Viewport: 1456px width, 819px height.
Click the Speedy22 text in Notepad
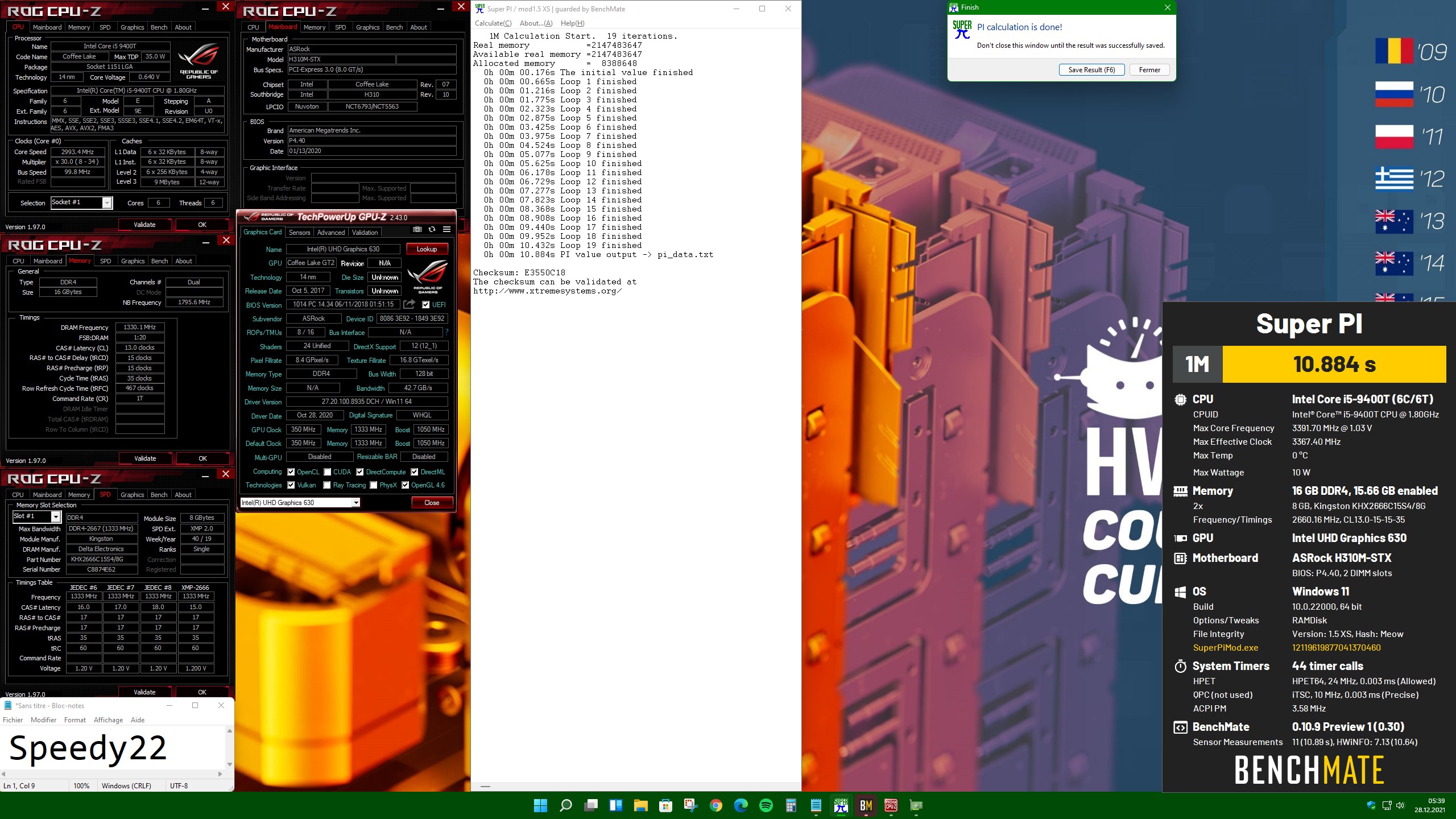[88, 747]
